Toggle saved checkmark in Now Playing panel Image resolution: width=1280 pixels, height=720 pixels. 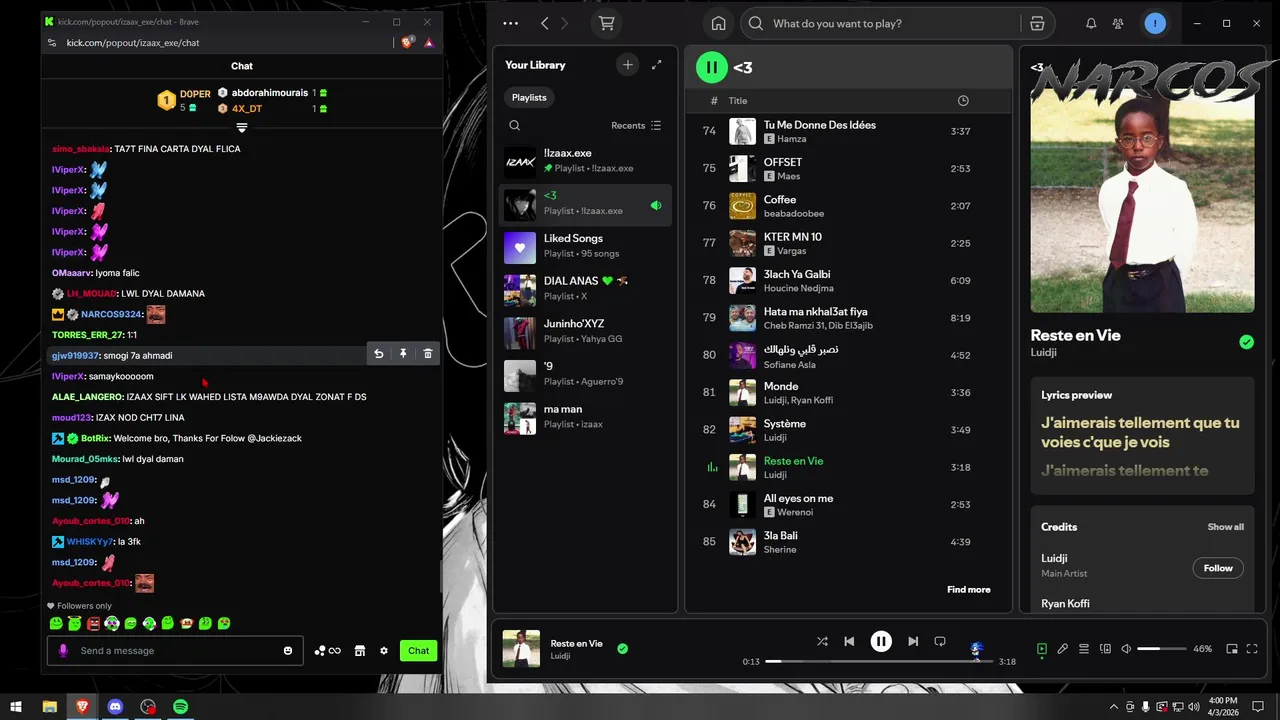pos(1246,342)
